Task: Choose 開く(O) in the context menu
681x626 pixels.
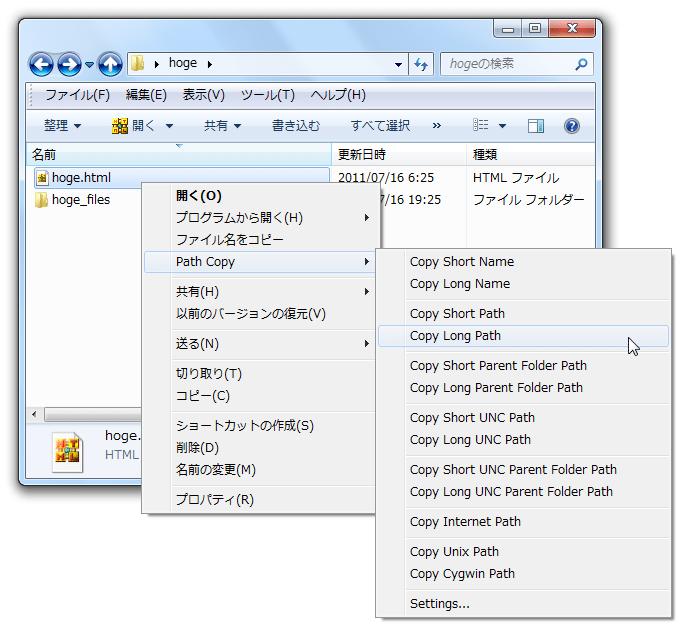Action: pyautogui.click(x=260, y=195)
